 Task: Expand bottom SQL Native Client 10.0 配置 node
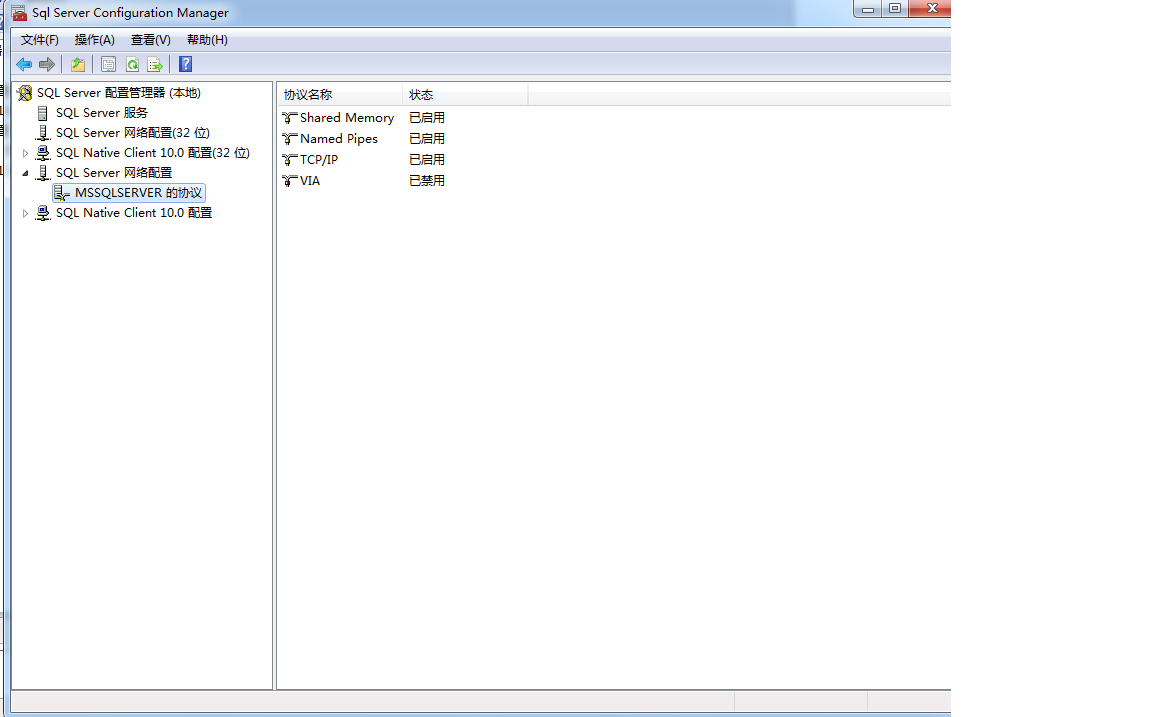[x=26, y=214]
